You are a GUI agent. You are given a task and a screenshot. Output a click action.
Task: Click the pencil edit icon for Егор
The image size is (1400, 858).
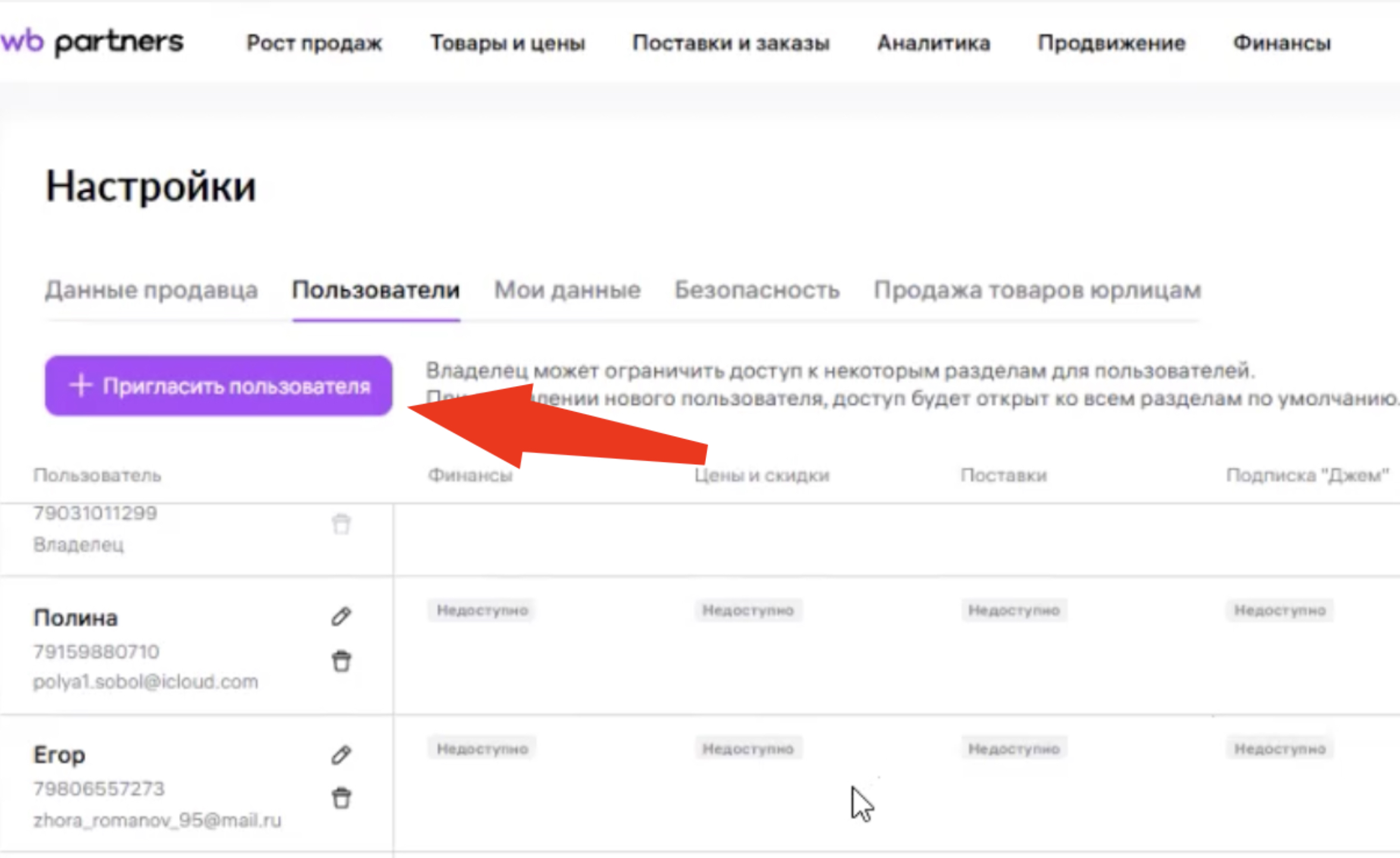[x=341, y=755]
